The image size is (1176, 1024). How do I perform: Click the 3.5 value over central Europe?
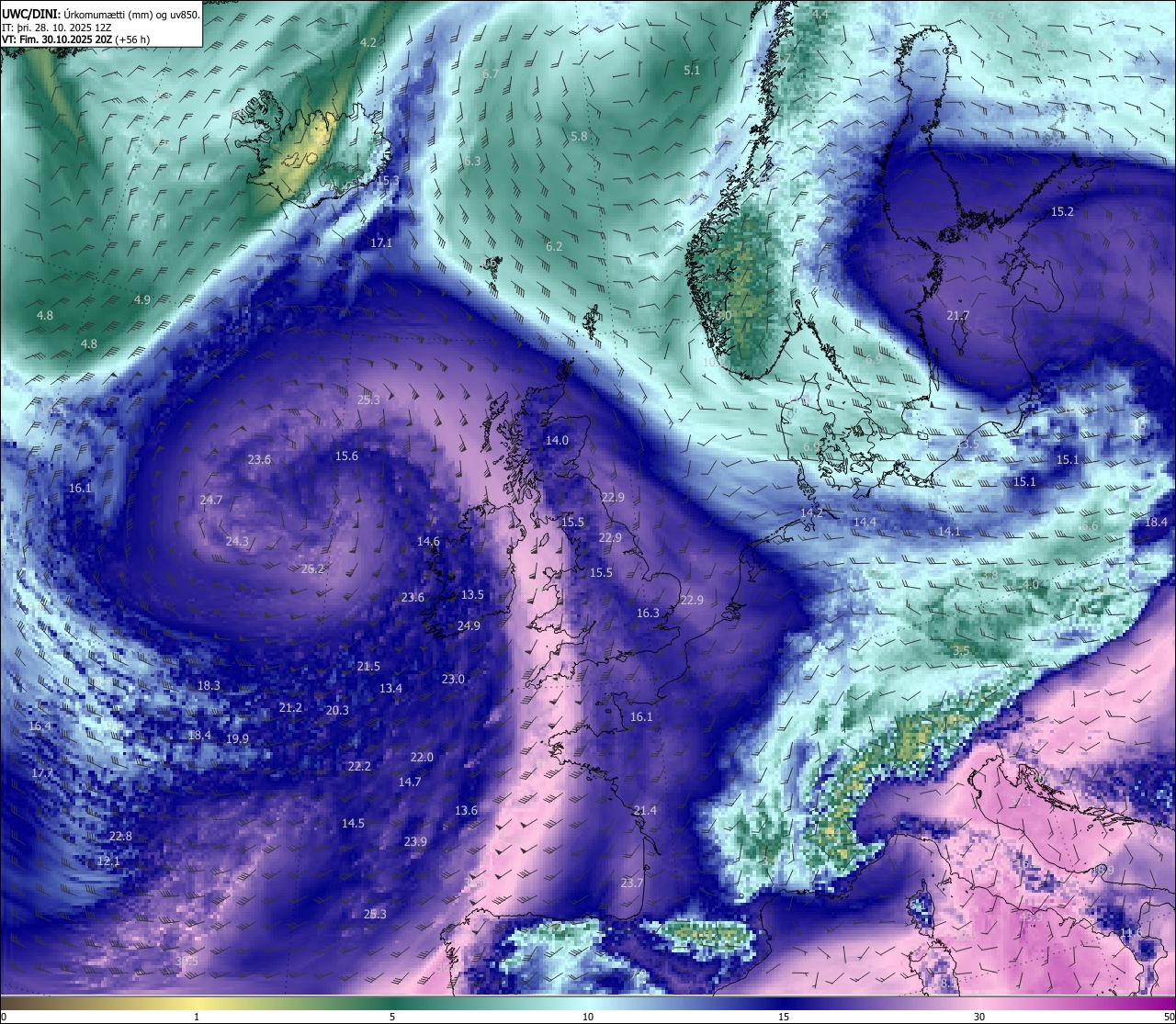[961, 650]
